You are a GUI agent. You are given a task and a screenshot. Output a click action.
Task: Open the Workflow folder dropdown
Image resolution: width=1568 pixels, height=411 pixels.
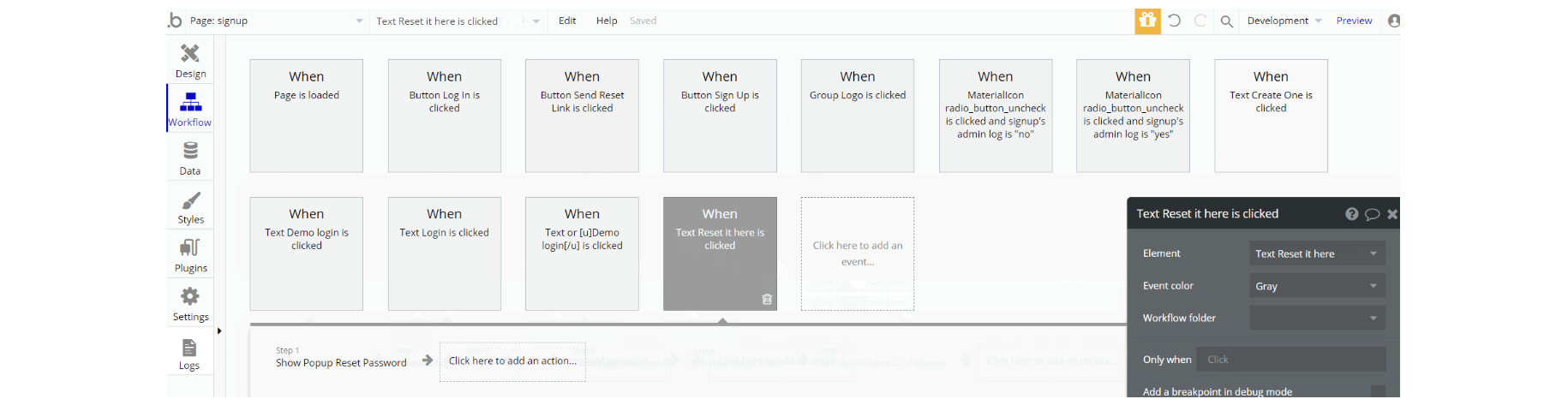click(1317, 318)
